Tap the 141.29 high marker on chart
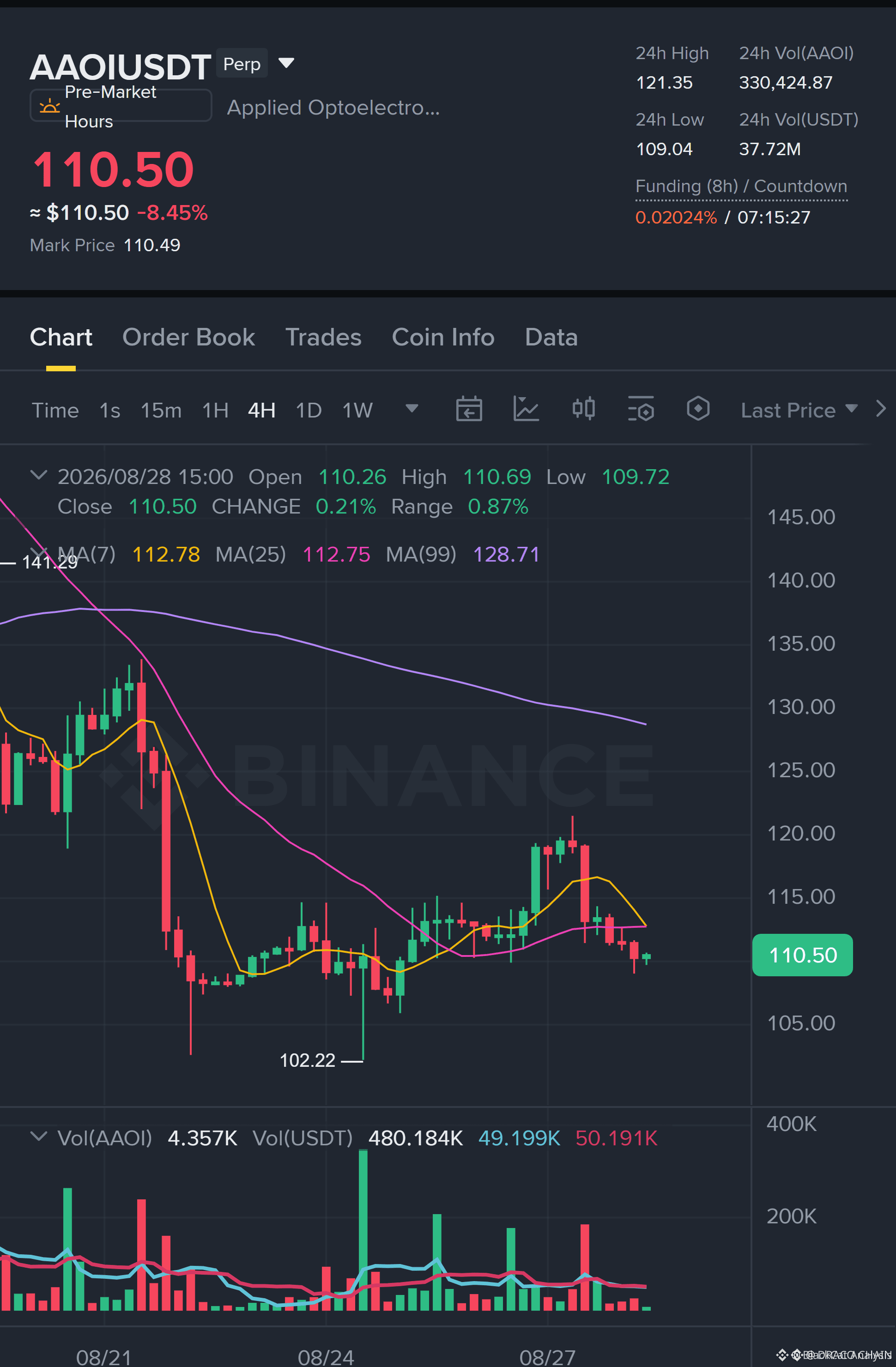The image size is (896, 1367). [x=49, y=563]
